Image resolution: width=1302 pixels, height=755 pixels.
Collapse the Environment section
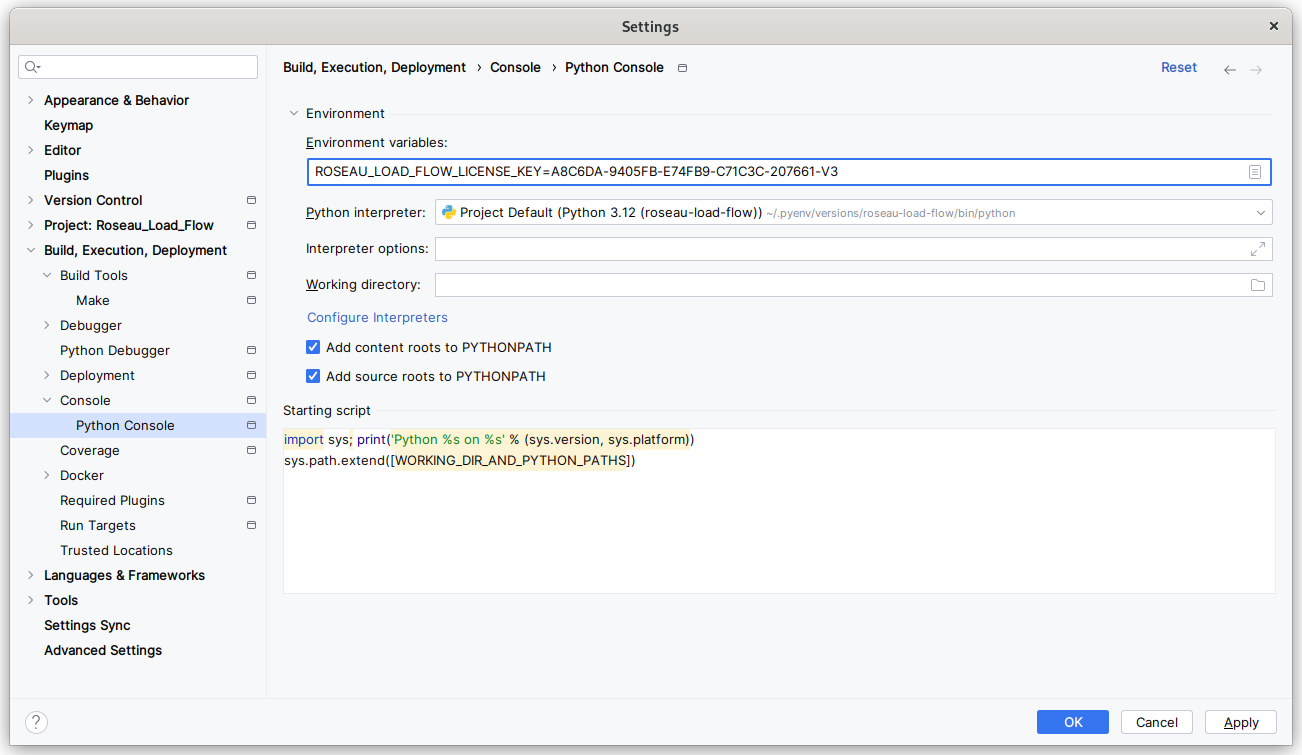click(293, 113)
